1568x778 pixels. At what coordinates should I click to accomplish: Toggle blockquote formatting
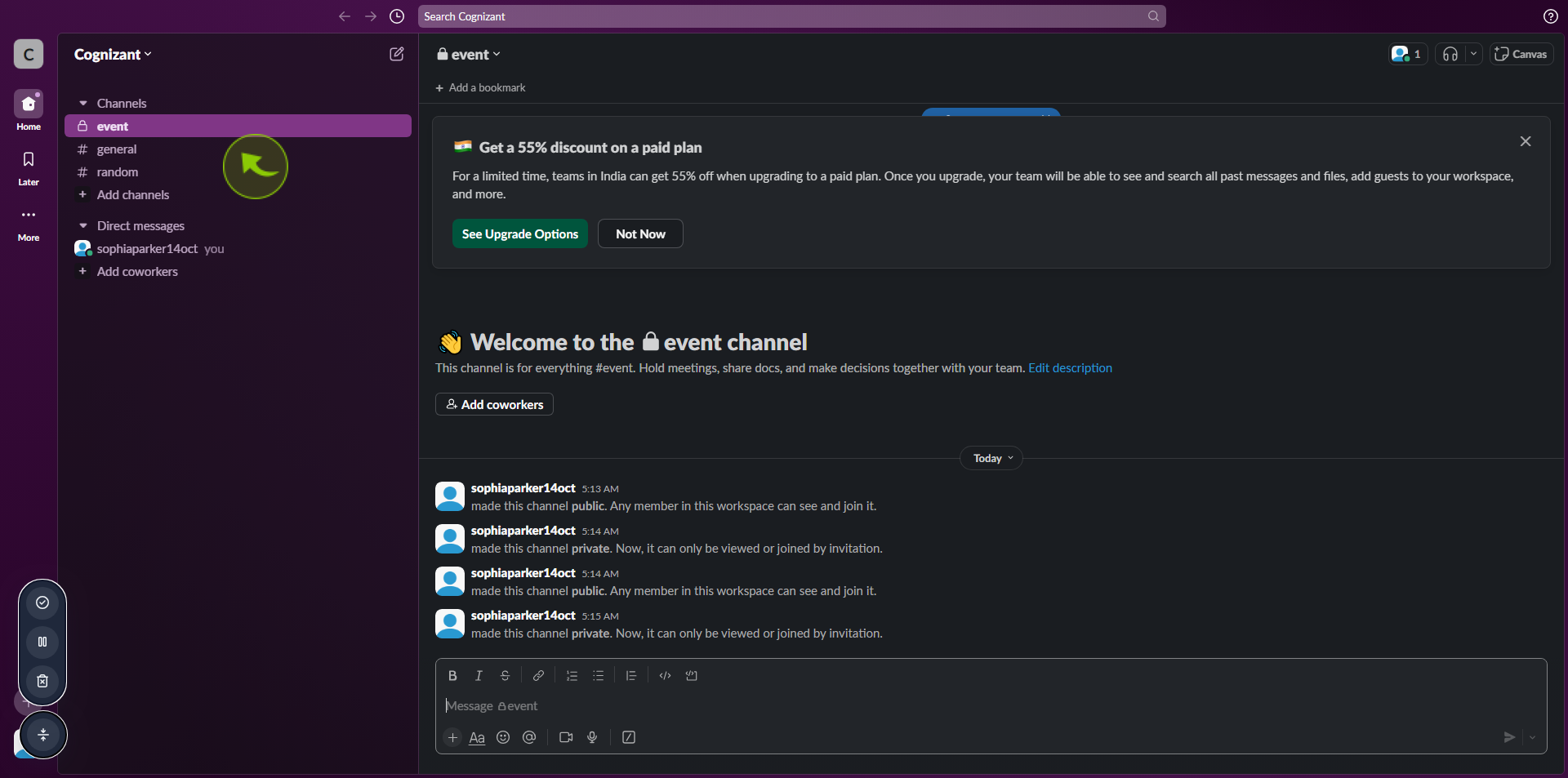631,676
